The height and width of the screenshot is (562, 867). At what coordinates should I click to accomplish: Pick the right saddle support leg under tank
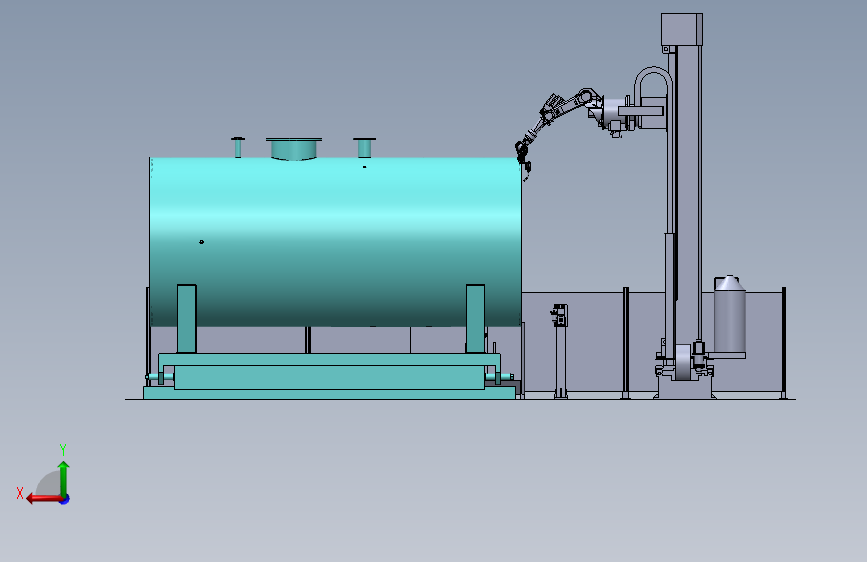coord(476,319)
